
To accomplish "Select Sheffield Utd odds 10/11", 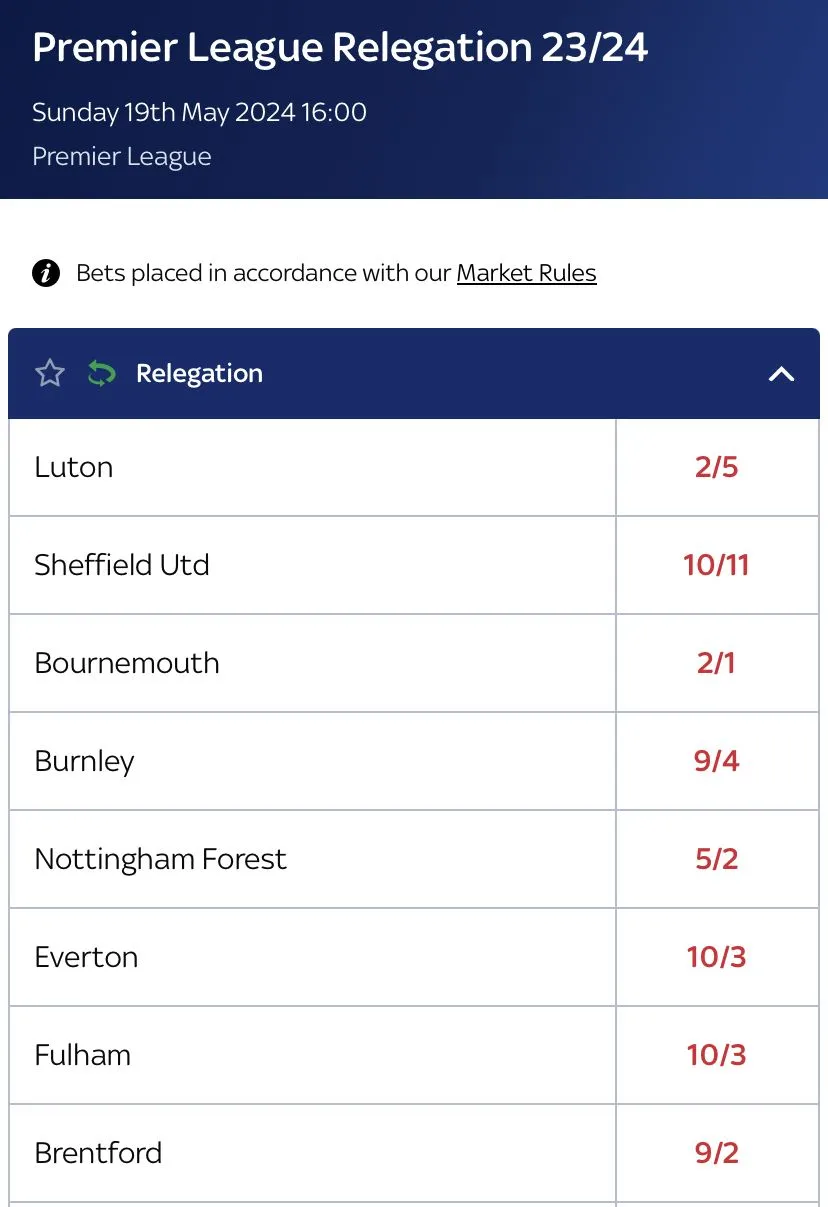I will tap(716, 565).
